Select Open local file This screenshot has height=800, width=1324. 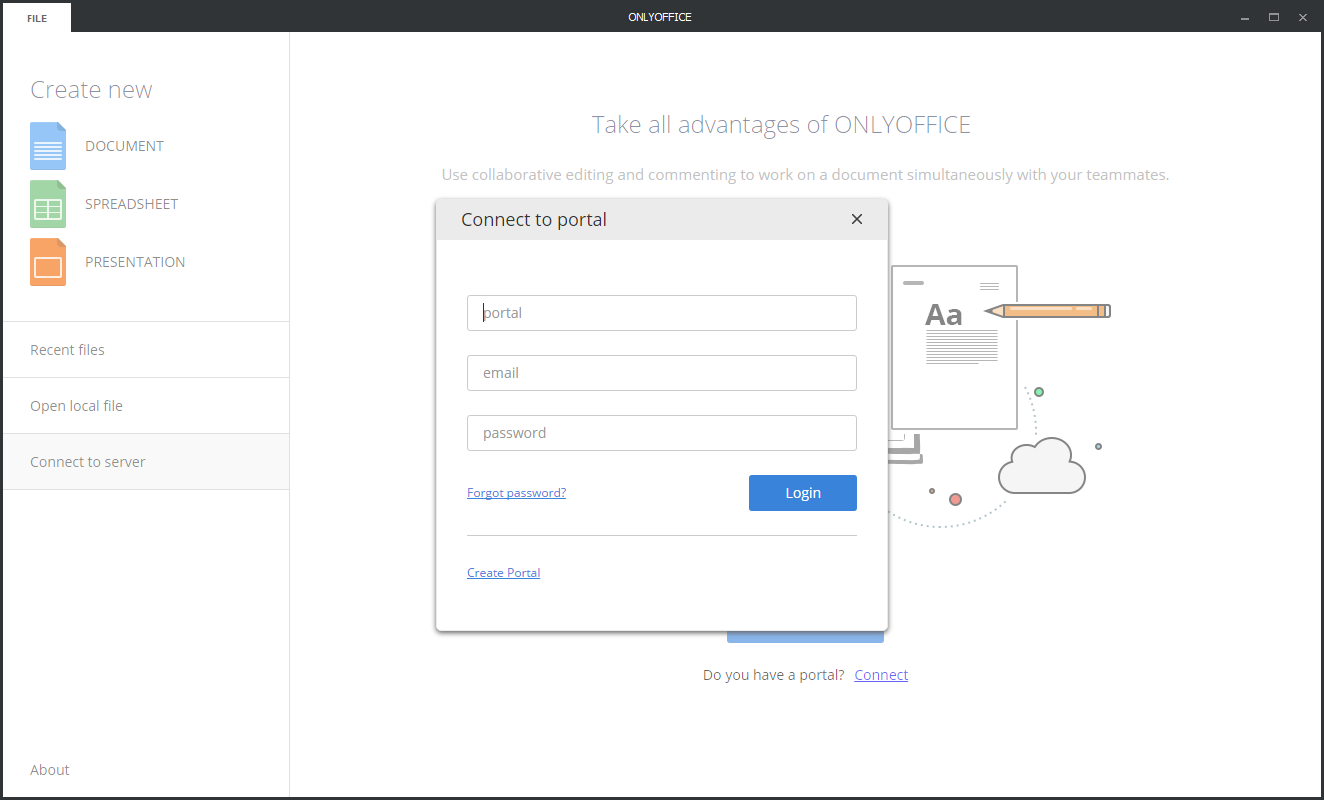pyautogui.click(x=146, y=406)
